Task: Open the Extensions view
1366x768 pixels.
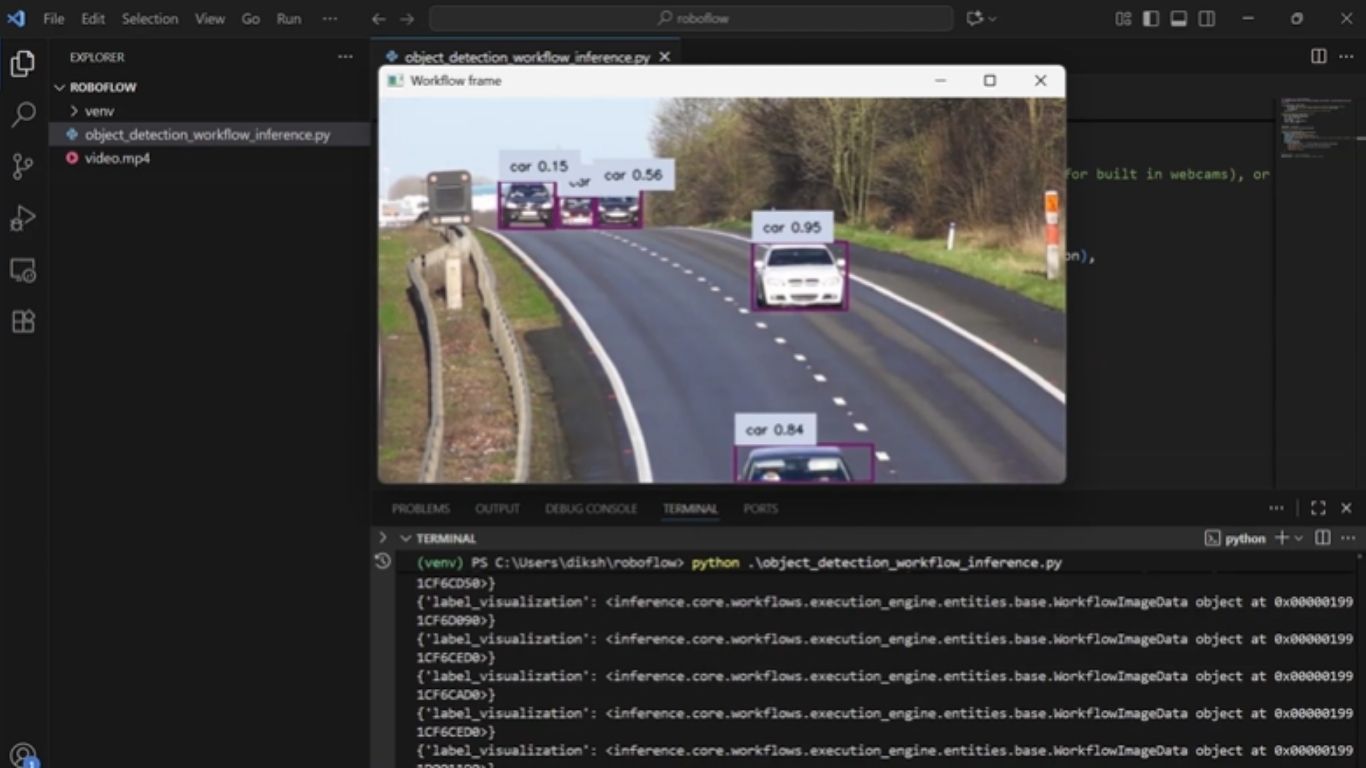Action: (x=22, y=321)
